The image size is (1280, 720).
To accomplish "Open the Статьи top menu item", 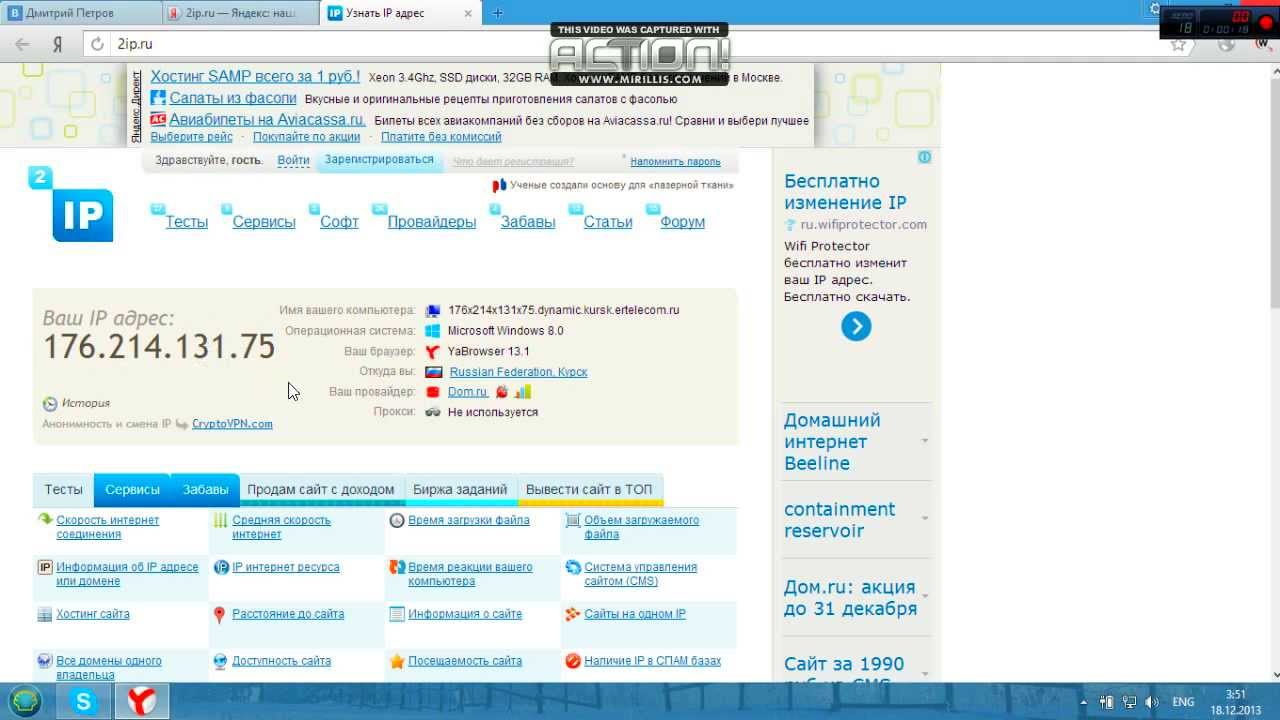I will 608,222.
